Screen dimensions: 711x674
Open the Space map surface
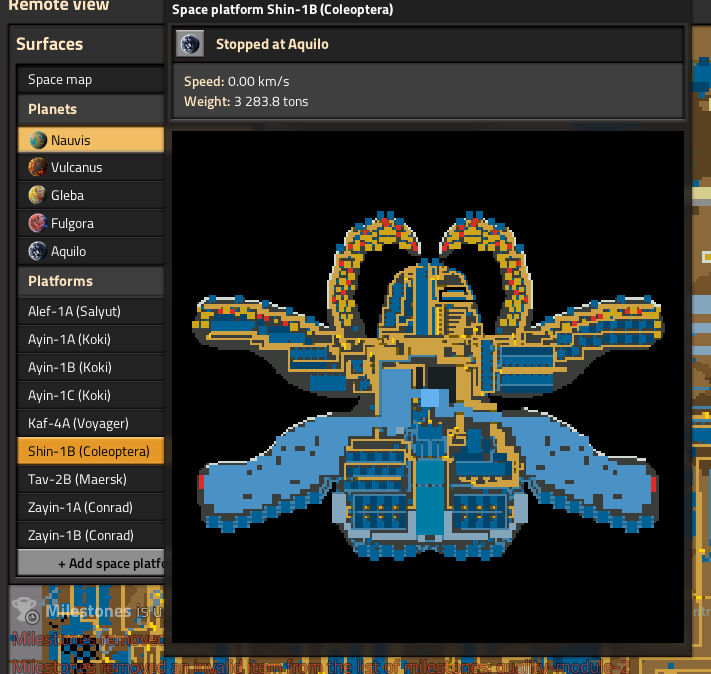(91, 80)
